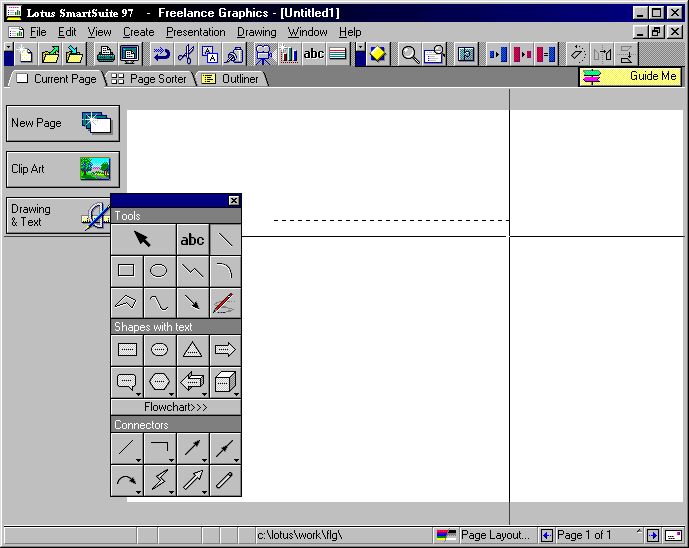Click the abc text icon in top toolbar

point(313,54)
